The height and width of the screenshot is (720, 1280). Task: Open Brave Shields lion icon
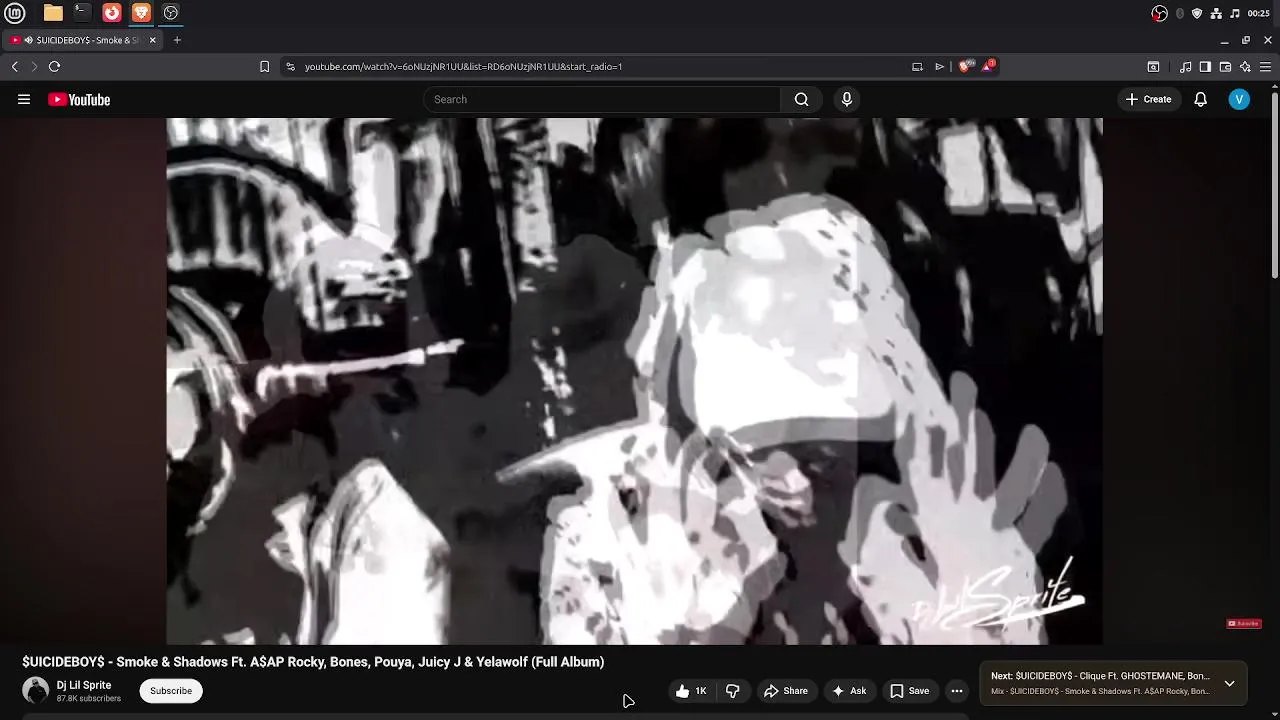(964, 66)
